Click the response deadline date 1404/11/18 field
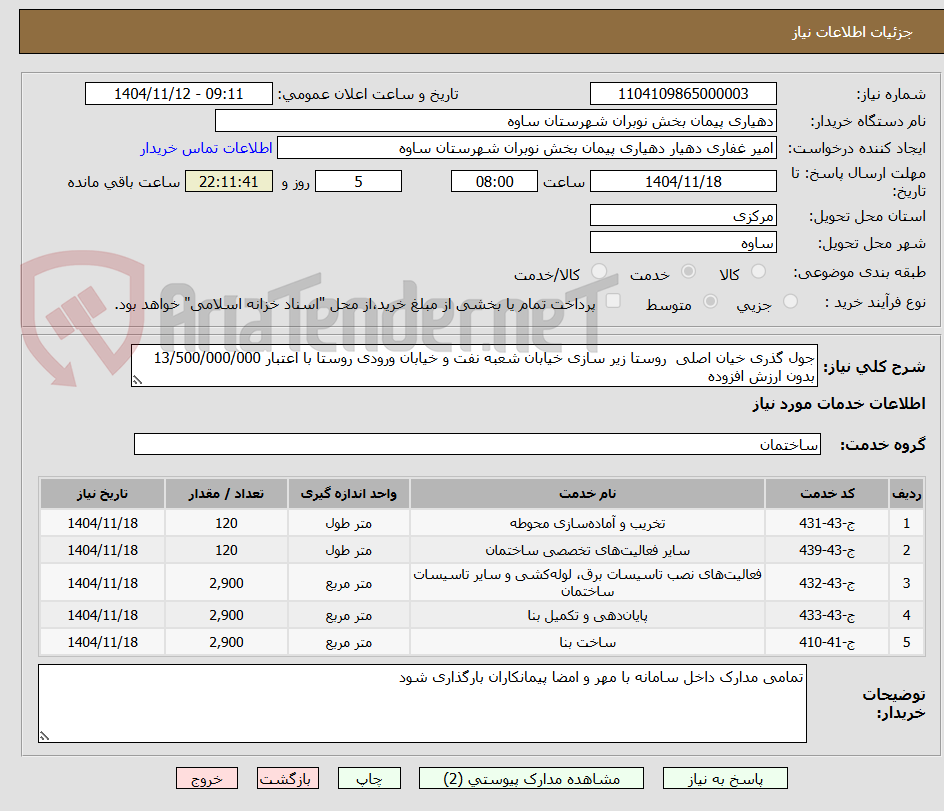Viewport: 944px width, 811px height. click(x=683, y=181)
